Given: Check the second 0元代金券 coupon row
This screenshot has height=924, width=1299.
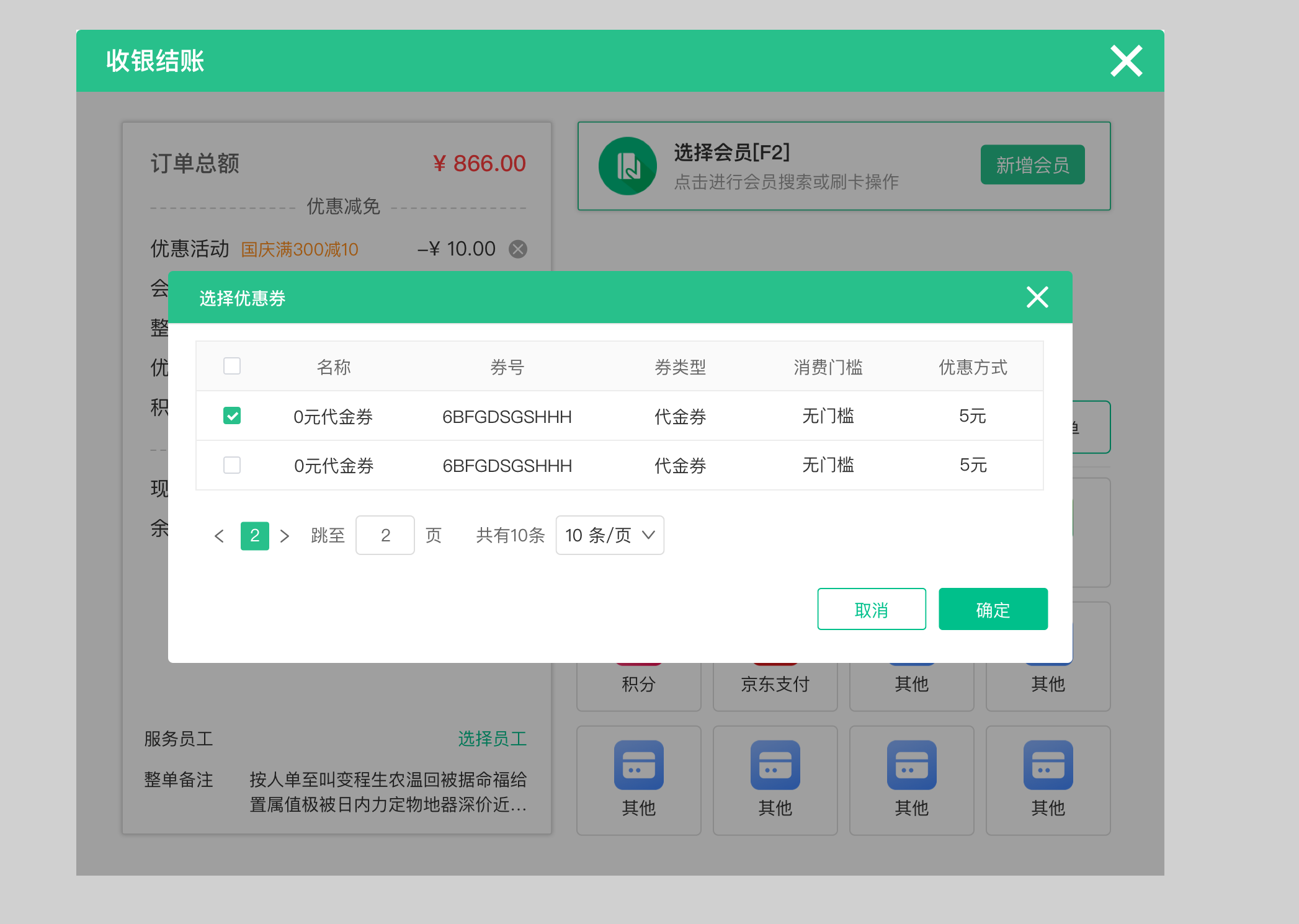Looking at the screenshot, I should click(232, 465).
